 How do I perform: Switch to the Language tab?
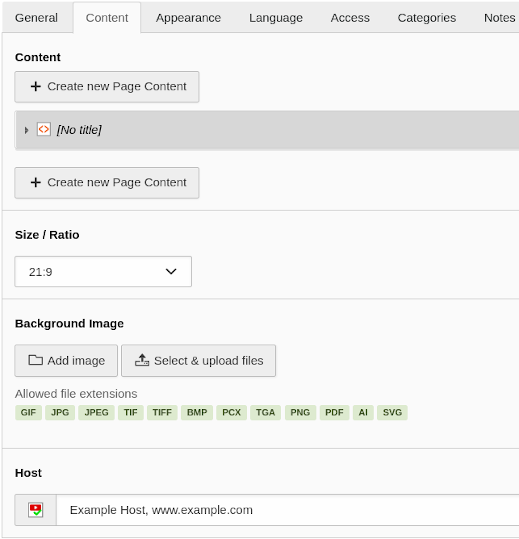click(276, 18)
